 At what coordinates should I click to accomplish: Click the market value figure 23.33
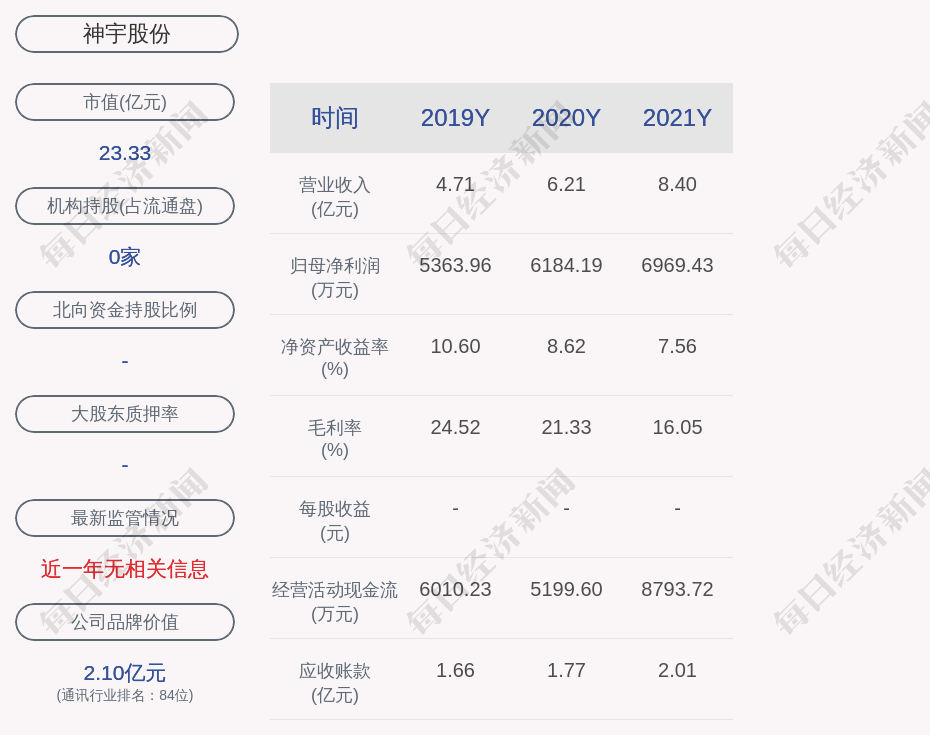tap(125, 153)
